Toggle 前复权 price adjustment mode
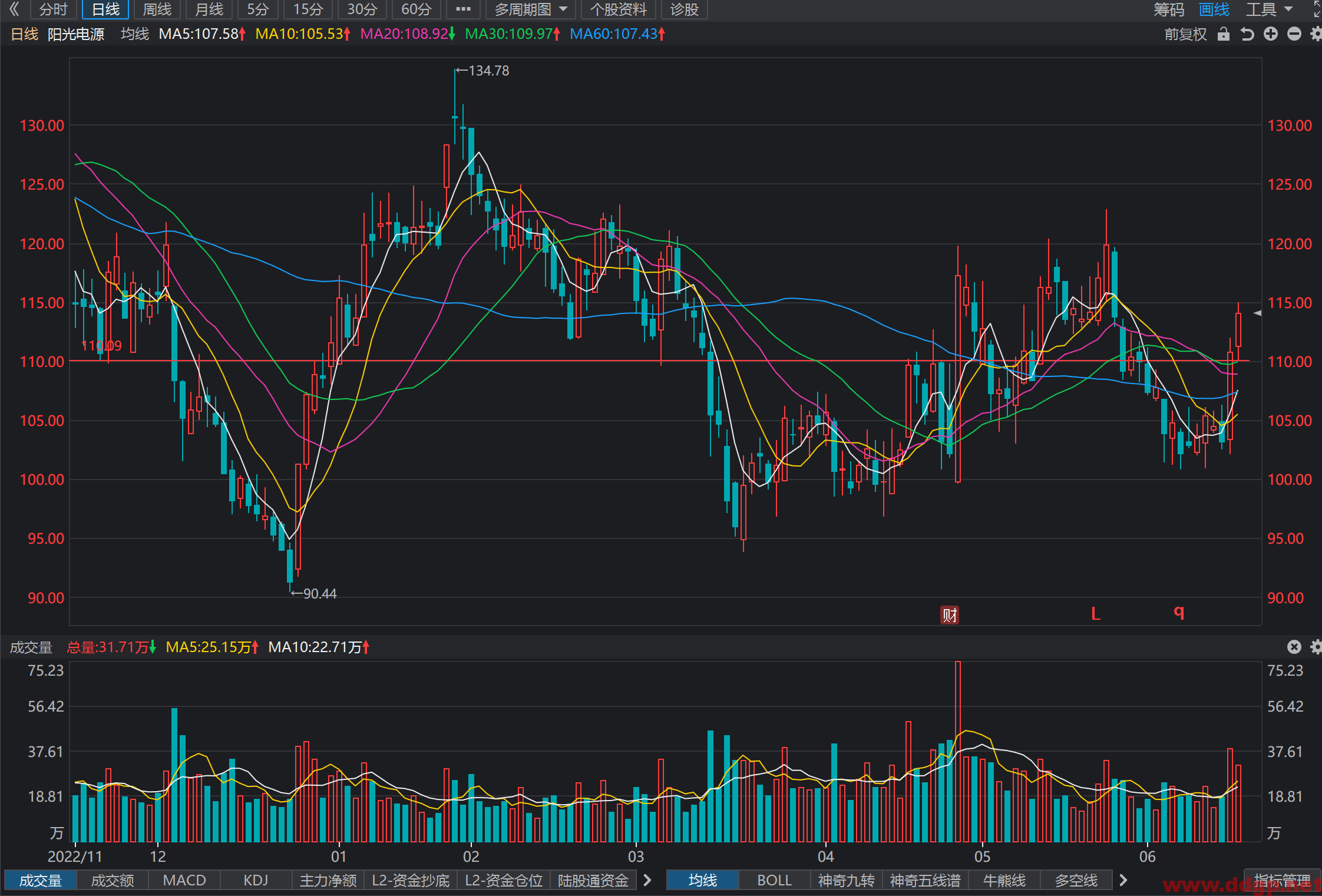Screen dimensions: 1322x896 coord(1185,34)
